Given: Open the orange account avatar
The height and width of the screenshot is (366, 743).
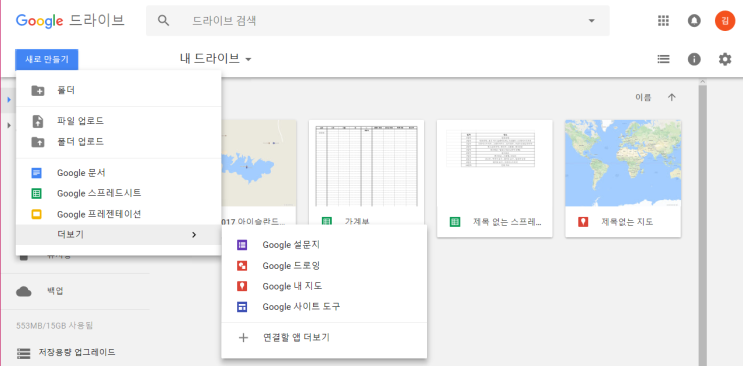Looking at the screenshot, I should pyautogui.click(x=725, y=20).
